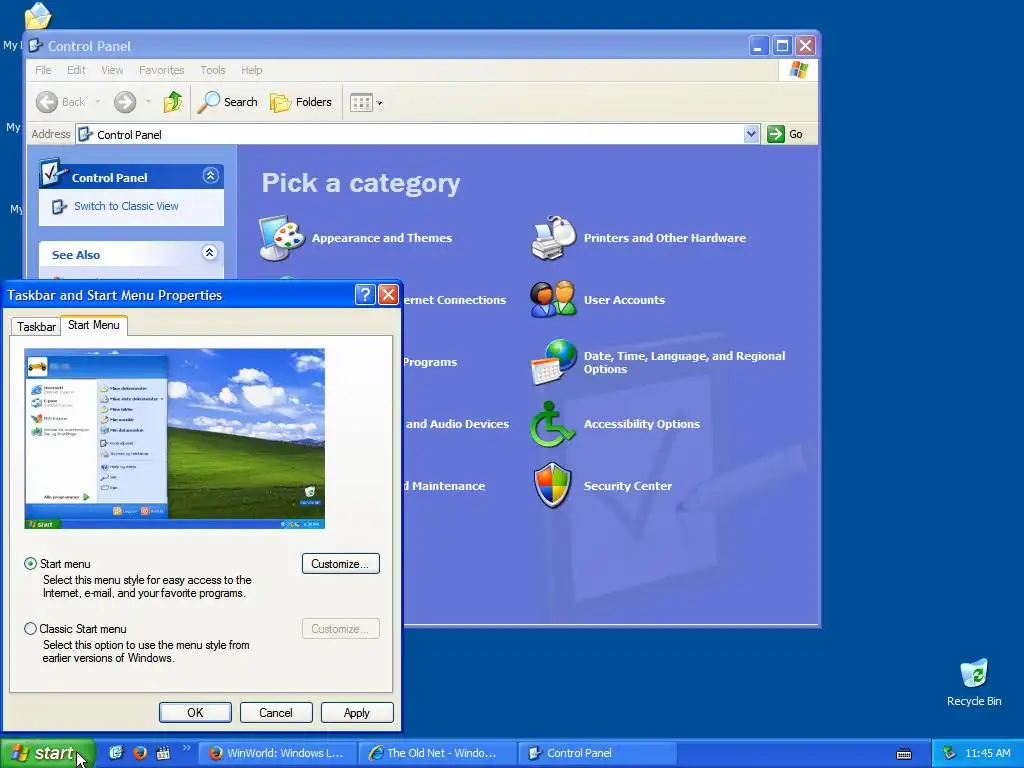Image resolution: width=1024 pixels, height=768 pixels.
Task: Switch to Control Panel taskbar button
Action: click(x=598, y=753)
